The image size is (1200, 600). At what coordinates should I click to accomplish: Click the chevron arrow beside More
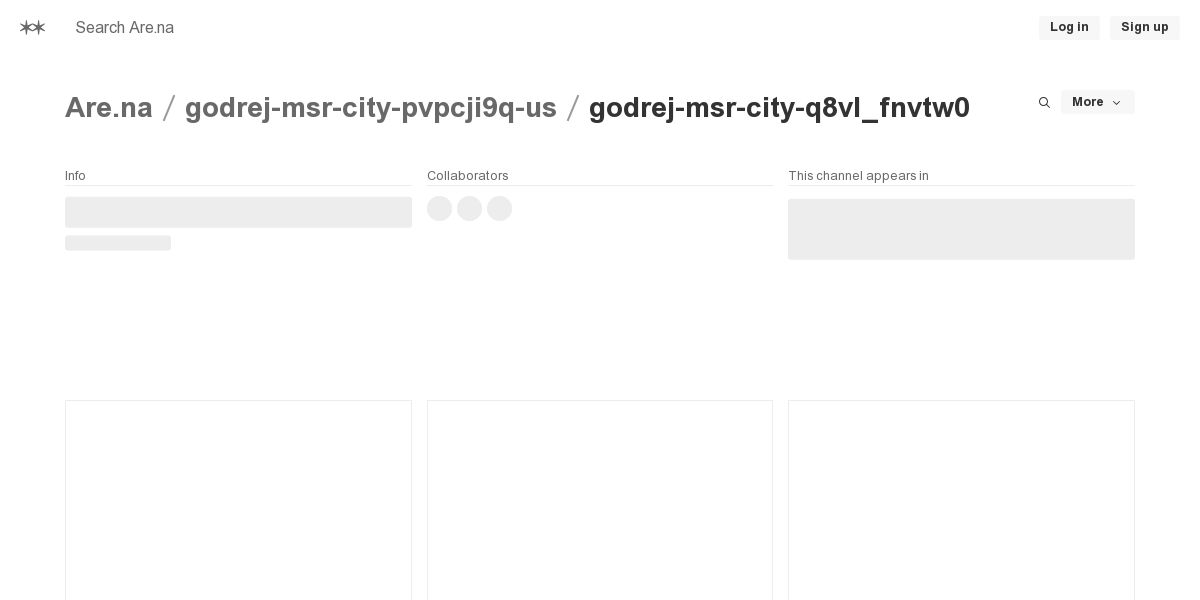click(x=1117, y=103)
